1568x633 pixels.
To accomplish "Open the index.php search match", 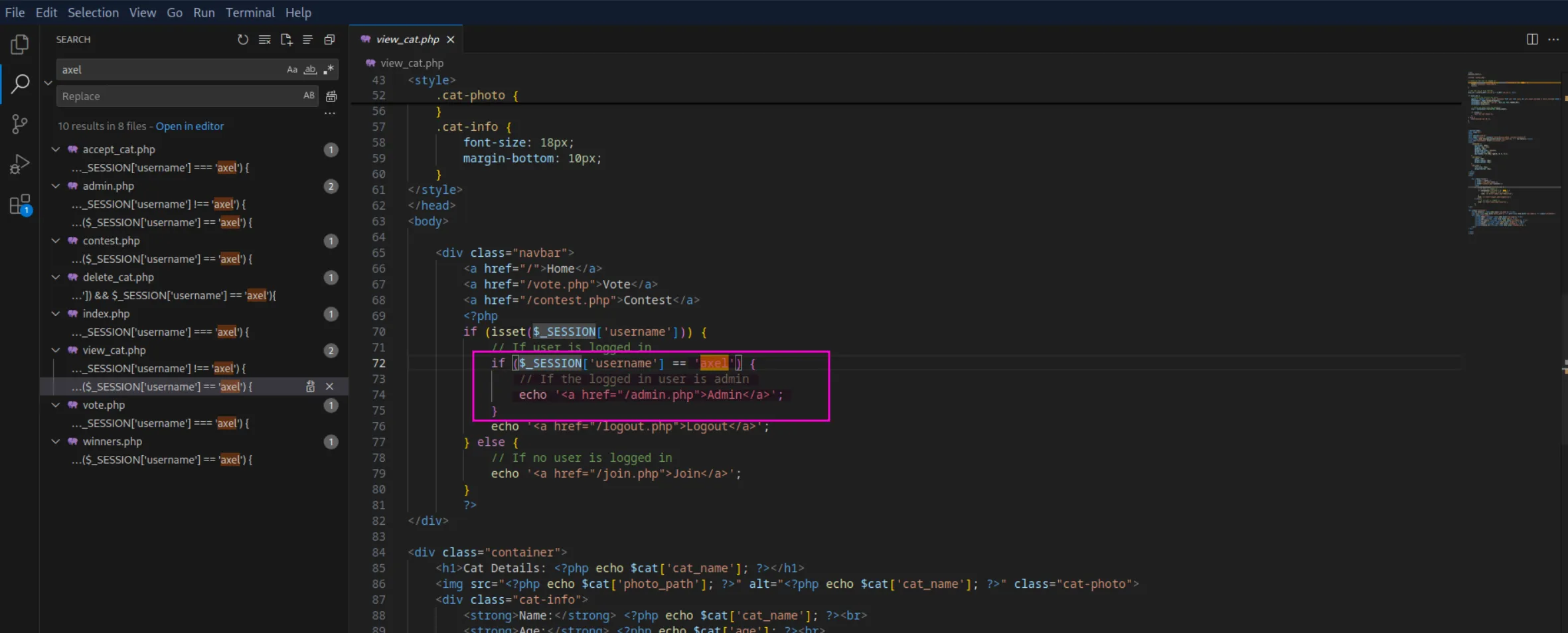I will pyautogui.click(x=161, y=332).
